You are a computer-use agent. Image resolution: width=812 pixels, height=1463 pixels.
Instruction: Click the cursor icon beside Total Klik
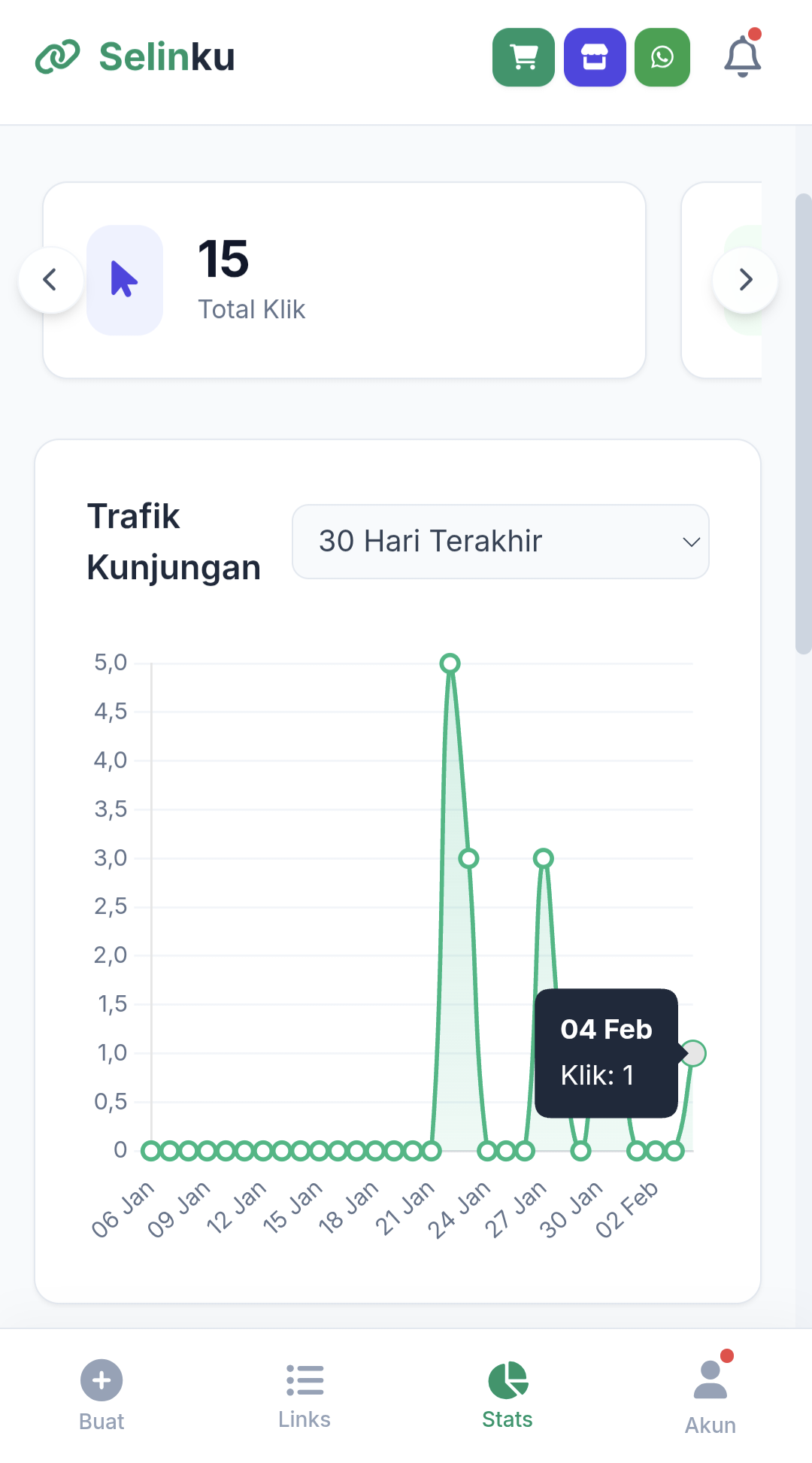click(x=125, y=280)
